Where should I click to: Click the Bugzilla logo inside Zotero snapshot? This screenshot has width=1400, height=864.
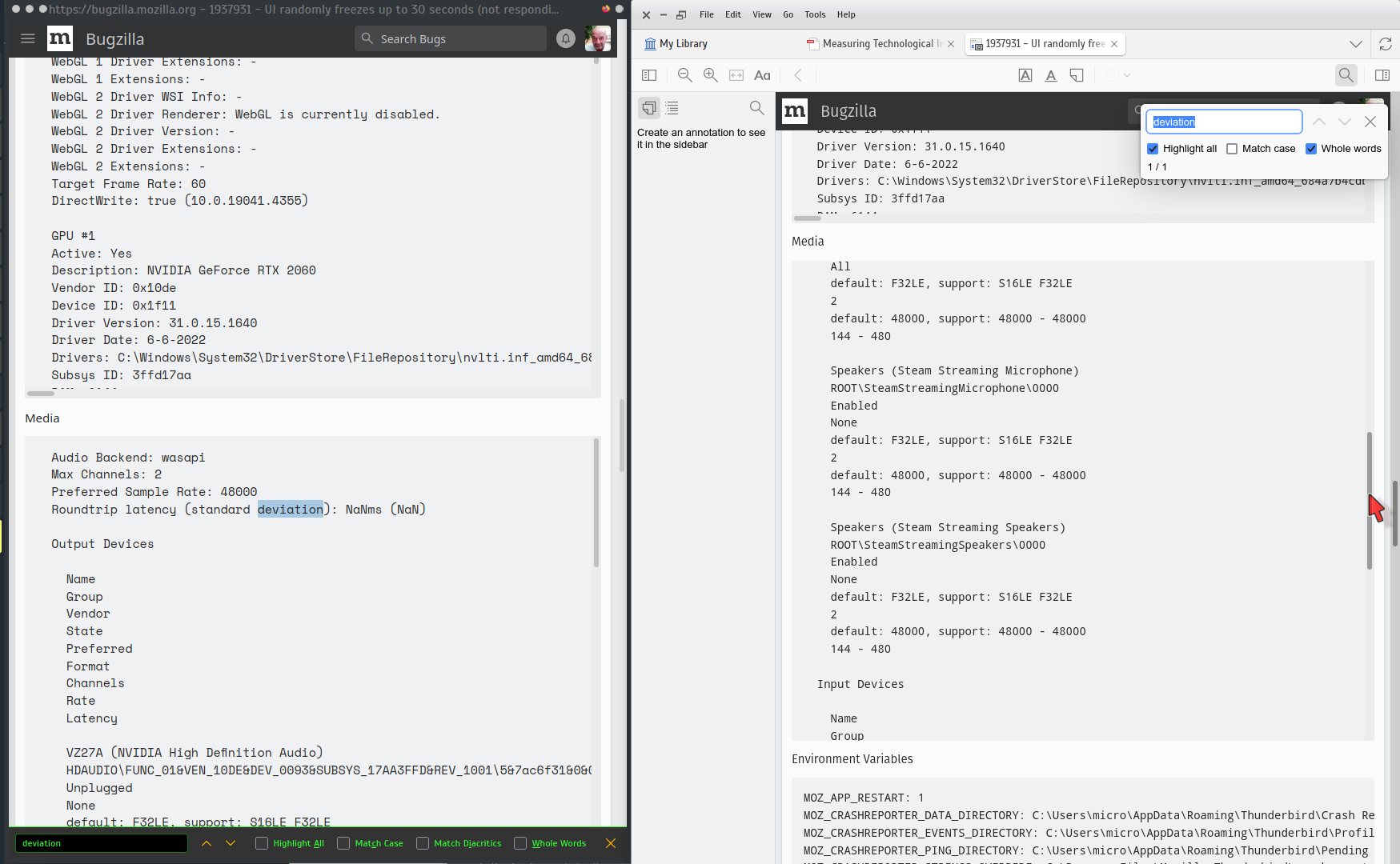tap(795, 111)
